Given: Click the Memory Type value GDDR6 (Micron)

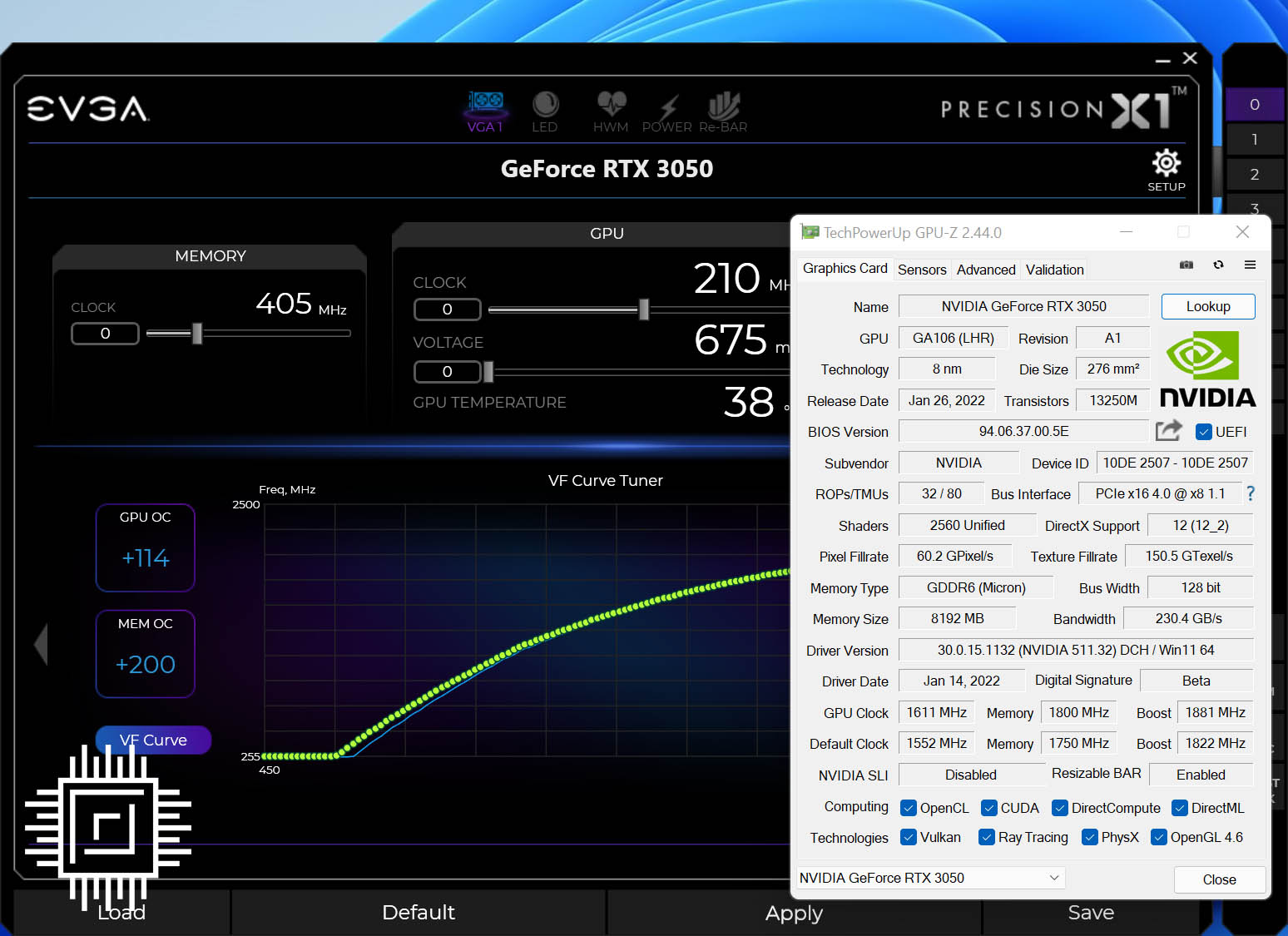Looking at the screenshot, I should [976, 587].
